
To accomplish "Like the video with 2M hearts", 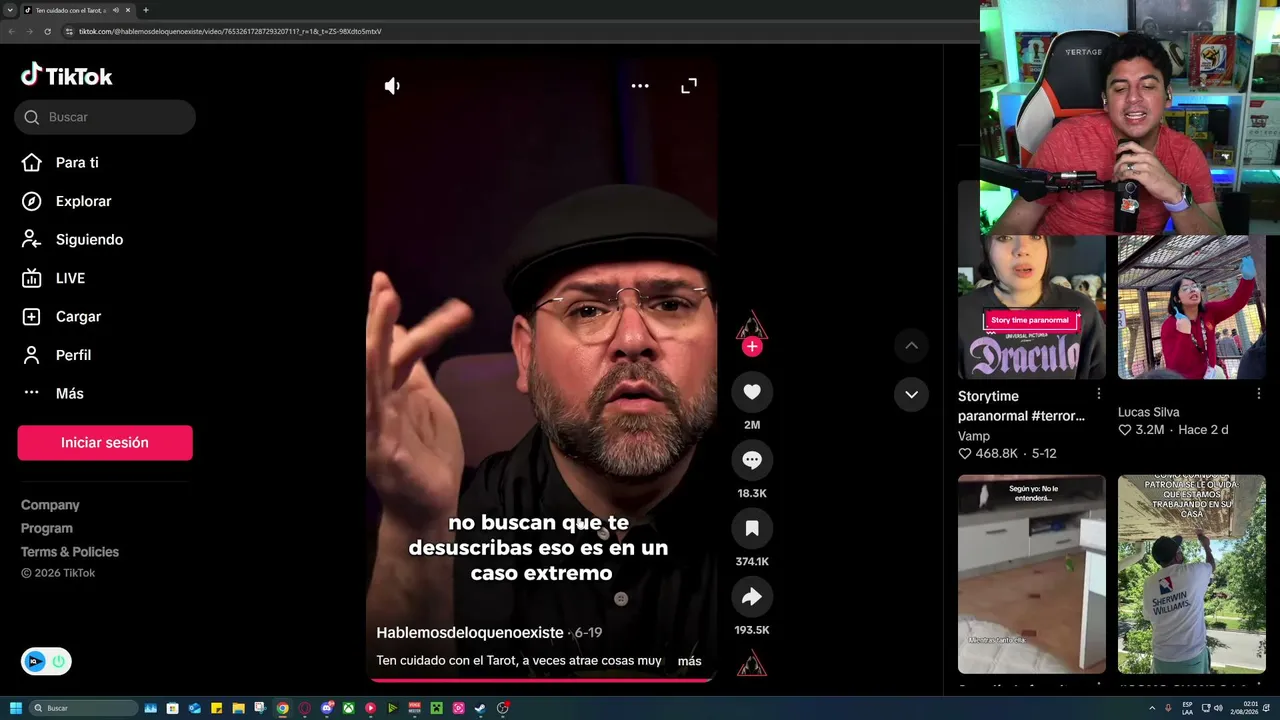I will tap(752, 392).
